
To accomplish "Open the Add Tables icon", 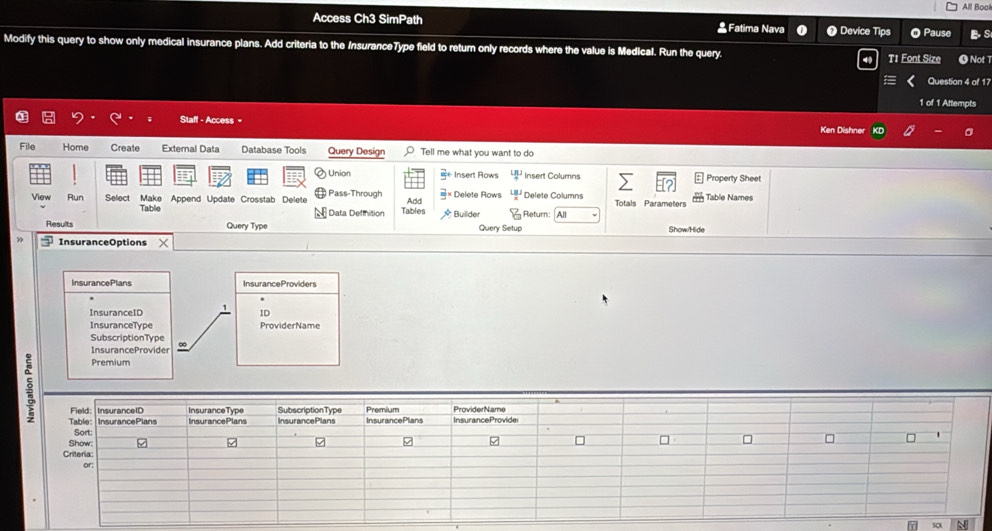I will pyautogui.click(x=413, y=180).
